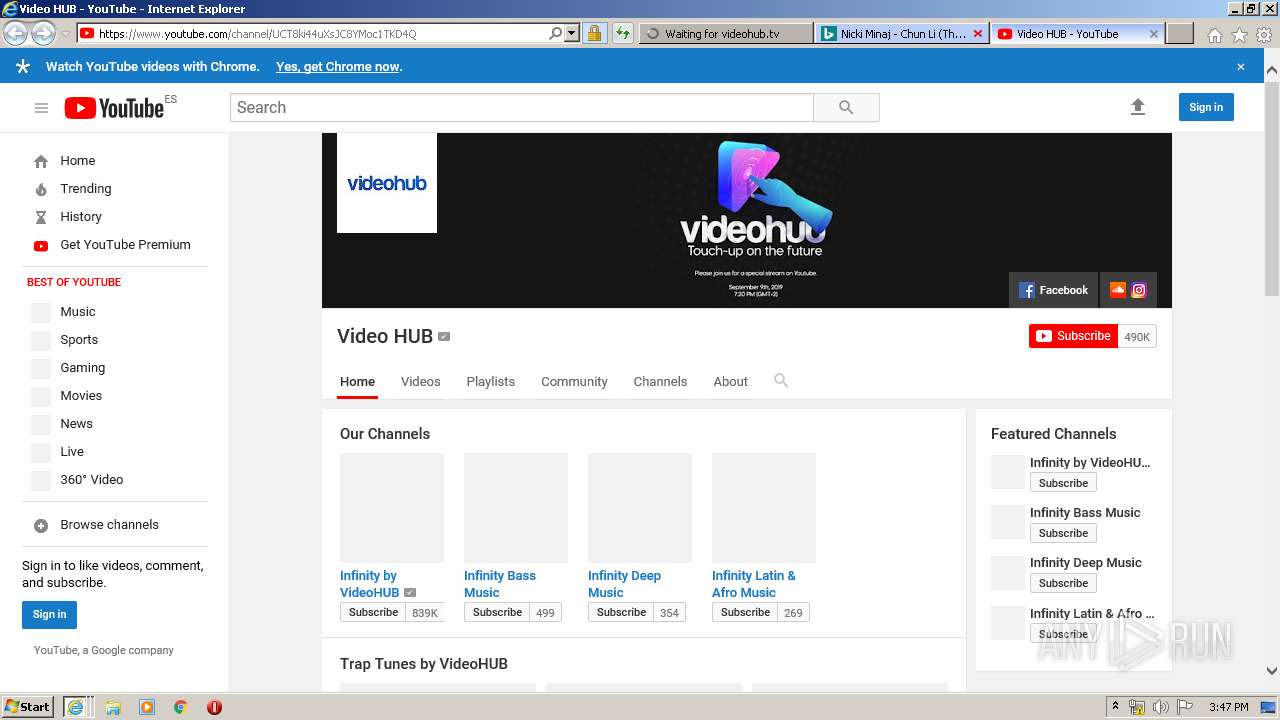This screenshot has height=720, width=1280.
Task: Subscribe to Infinity Bass Music in Our Channels
Action: click(x=498, y=612)
